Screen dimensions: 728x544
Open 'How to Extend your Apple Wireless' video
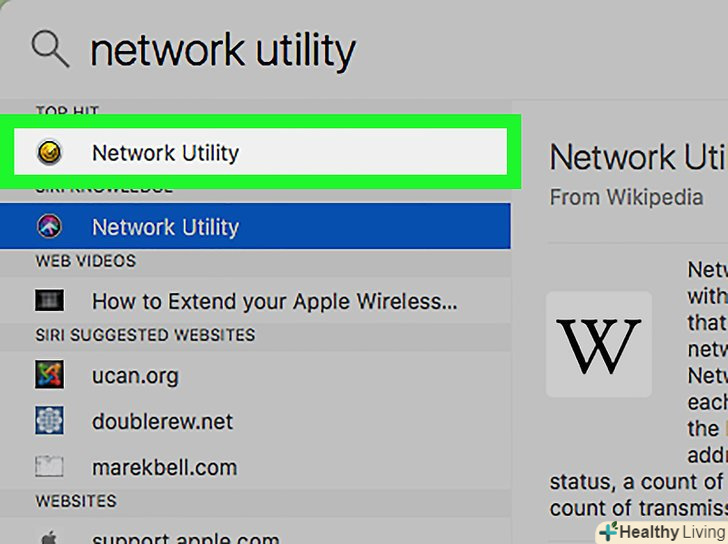click(274, 301)
